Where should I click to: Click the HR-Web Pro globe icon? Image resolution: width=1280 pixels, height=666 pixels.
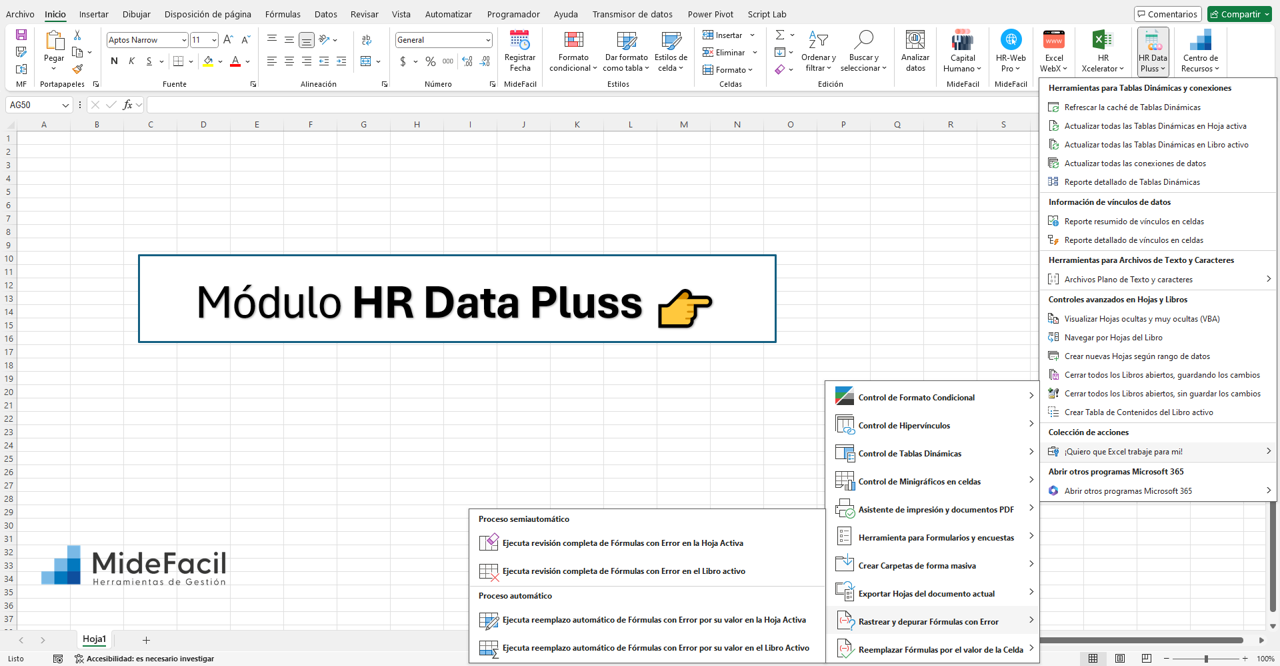pyautogui.click(x=1011, y=40)
